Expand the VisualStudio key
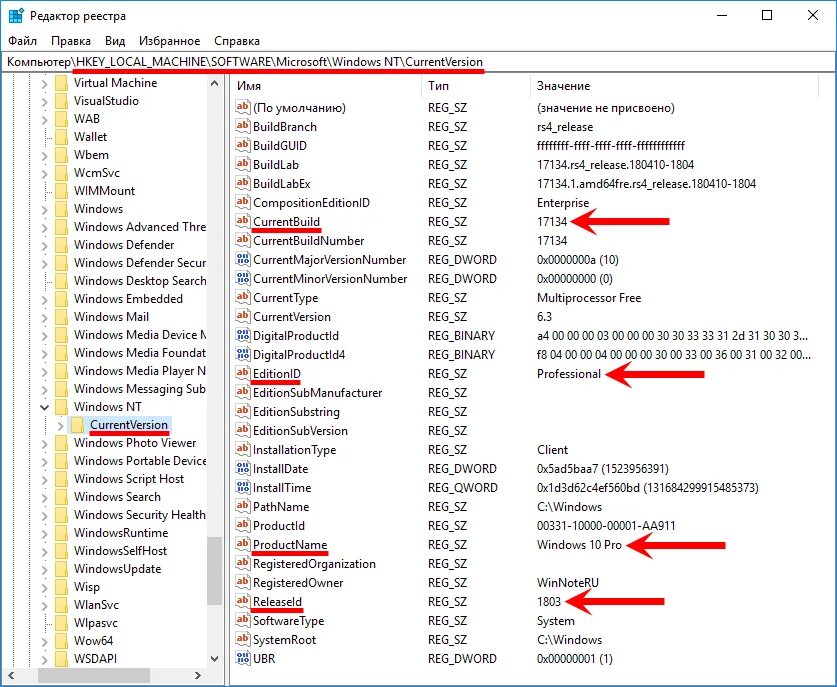The width and height of the screenshot is (837, 687). tap(45, 101)
